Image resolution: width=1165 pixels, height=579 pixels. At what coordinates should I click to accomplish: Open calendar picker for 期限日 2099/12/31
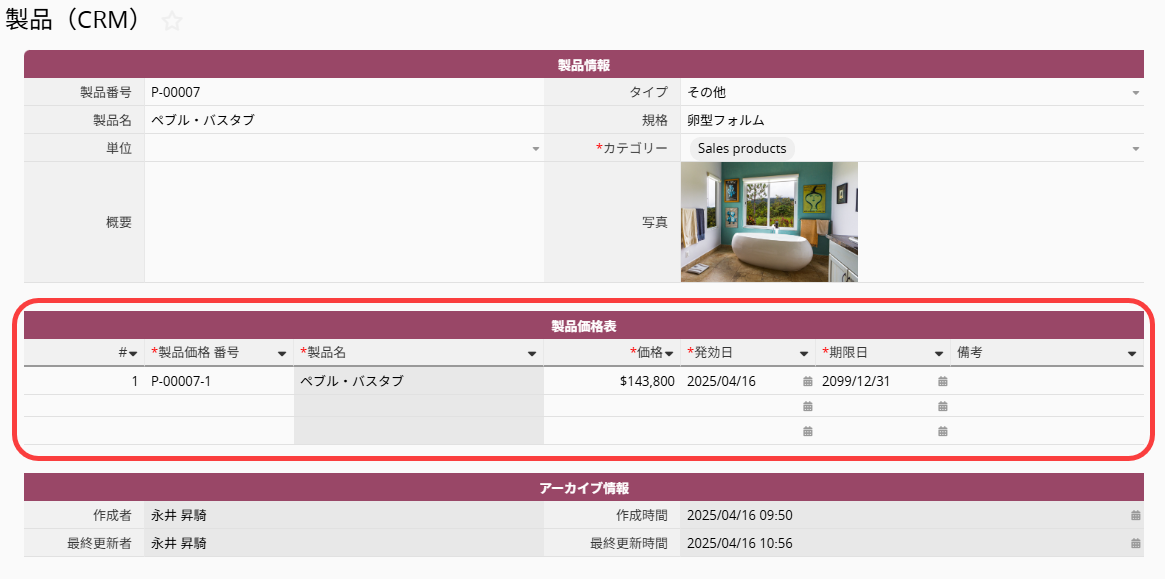click(x=942, y=381)
